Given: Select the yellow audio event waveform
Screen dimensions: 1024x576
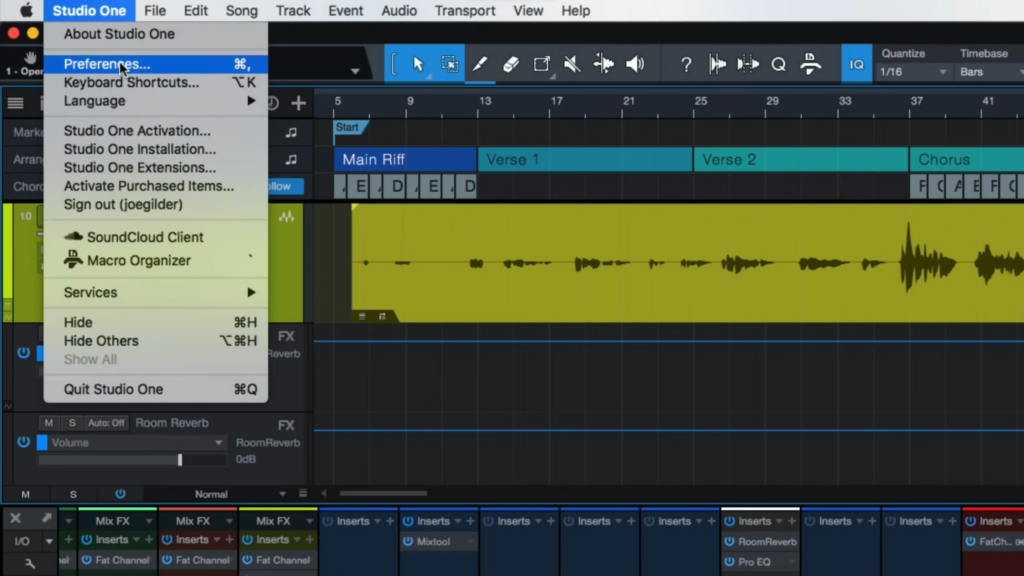Looking at the screenshot, I should point(688,263).
